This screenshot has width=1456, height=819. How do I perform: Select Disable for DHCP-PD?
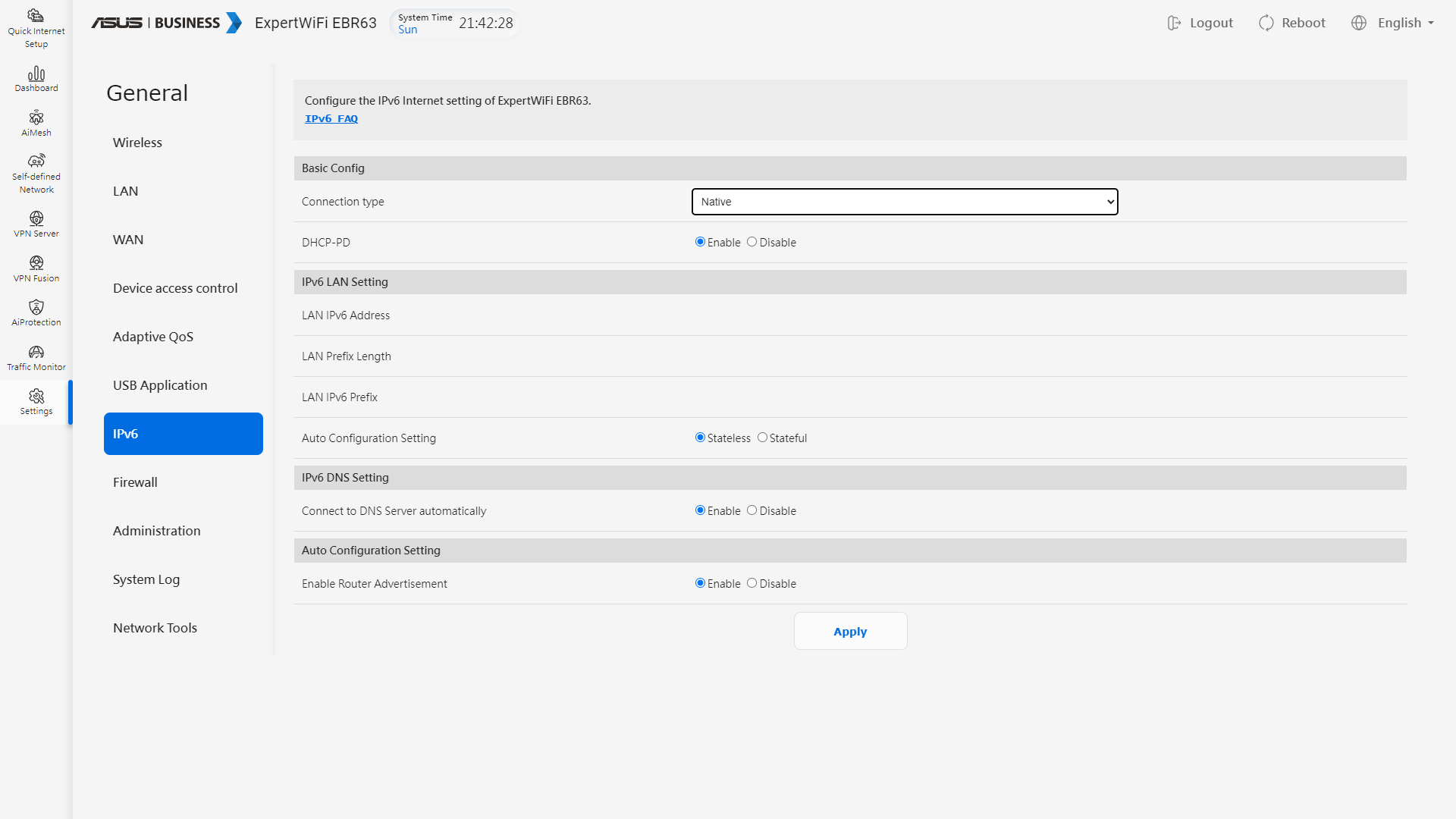click(752, 242)
